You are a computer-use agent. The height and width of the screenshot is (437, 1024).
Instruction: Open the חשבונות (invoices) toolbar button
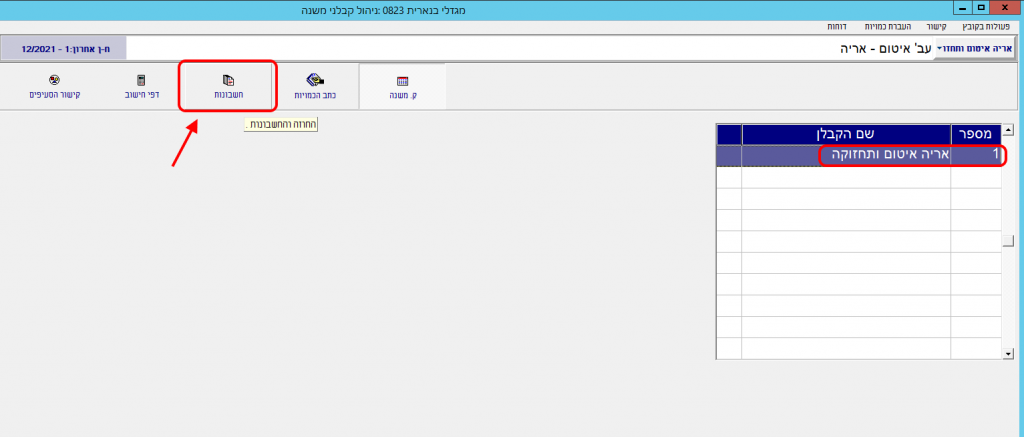(227, 87)
